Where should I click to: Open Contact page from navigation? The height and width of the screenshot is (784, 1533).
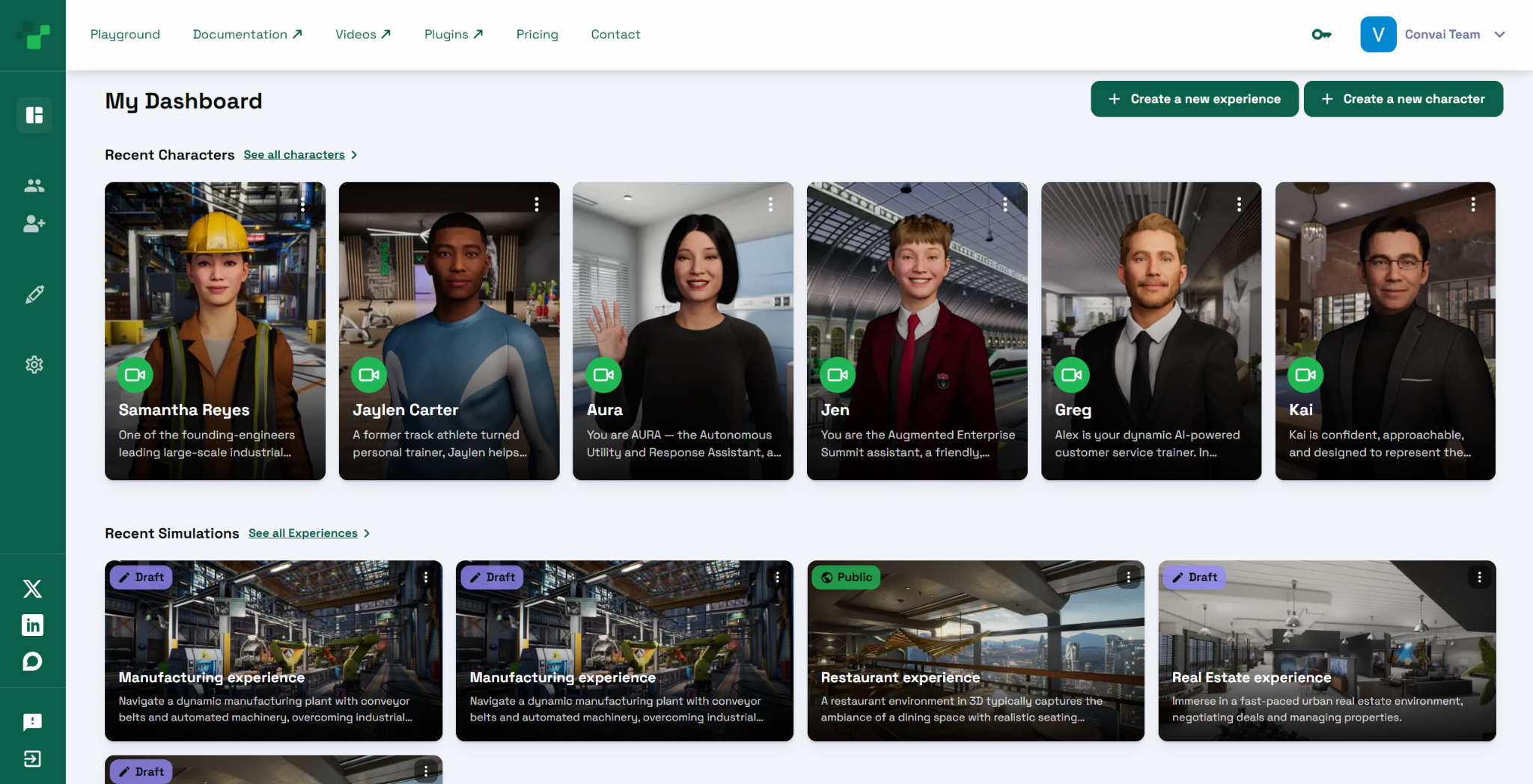point(615,34)
